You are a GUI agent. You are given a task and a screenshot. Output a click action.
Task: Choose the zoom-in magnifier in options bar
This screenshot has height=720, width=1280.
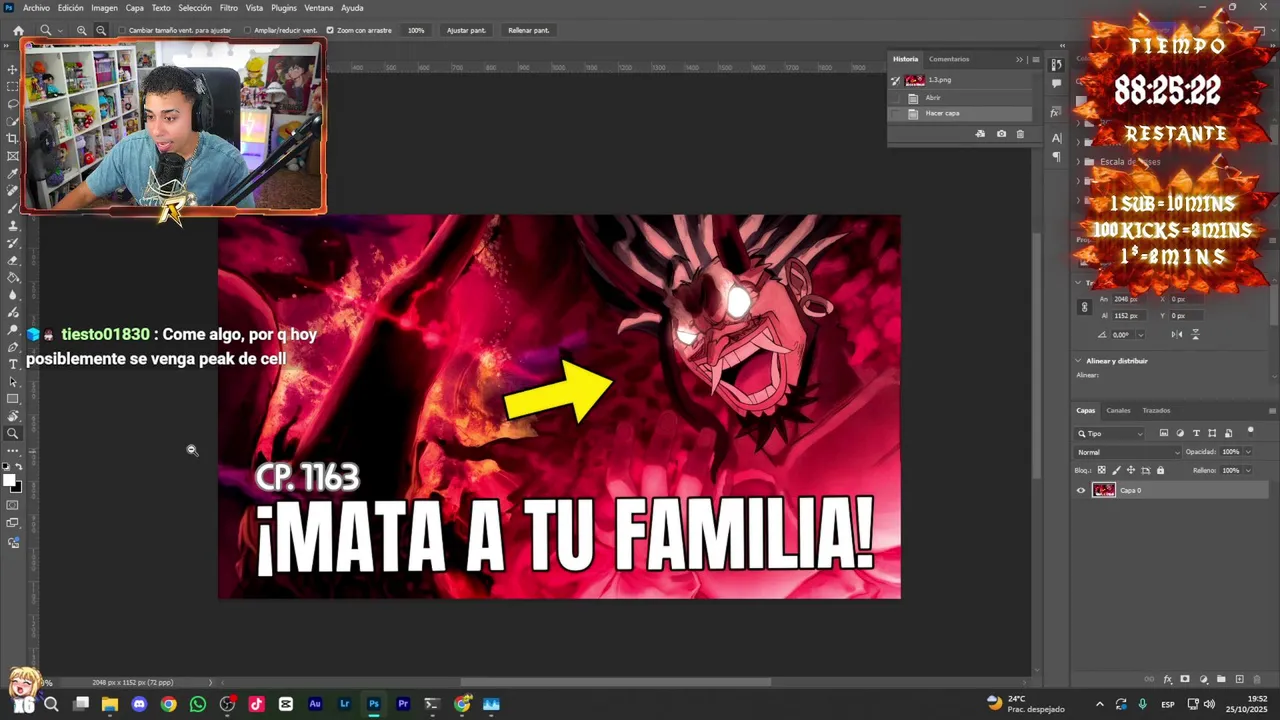point(82,30)
